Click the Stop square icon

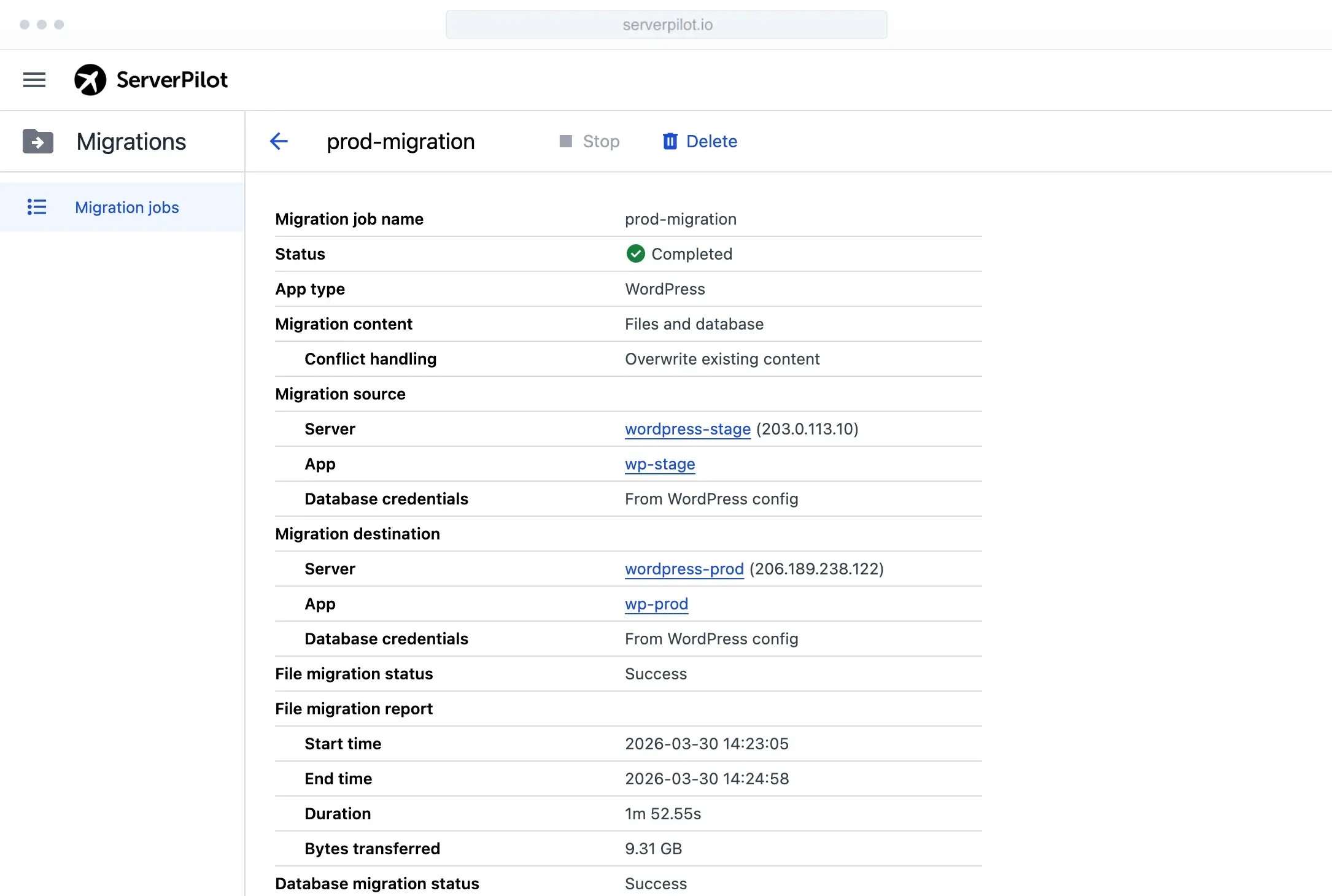tap(565, 142)
